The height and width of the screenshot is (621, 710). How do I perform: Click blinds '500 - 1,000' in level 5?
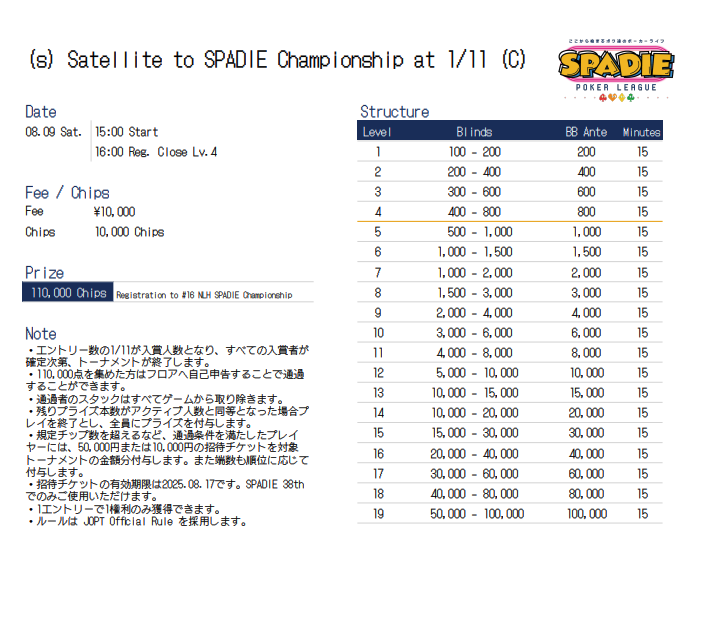click(x=480, y=232)
